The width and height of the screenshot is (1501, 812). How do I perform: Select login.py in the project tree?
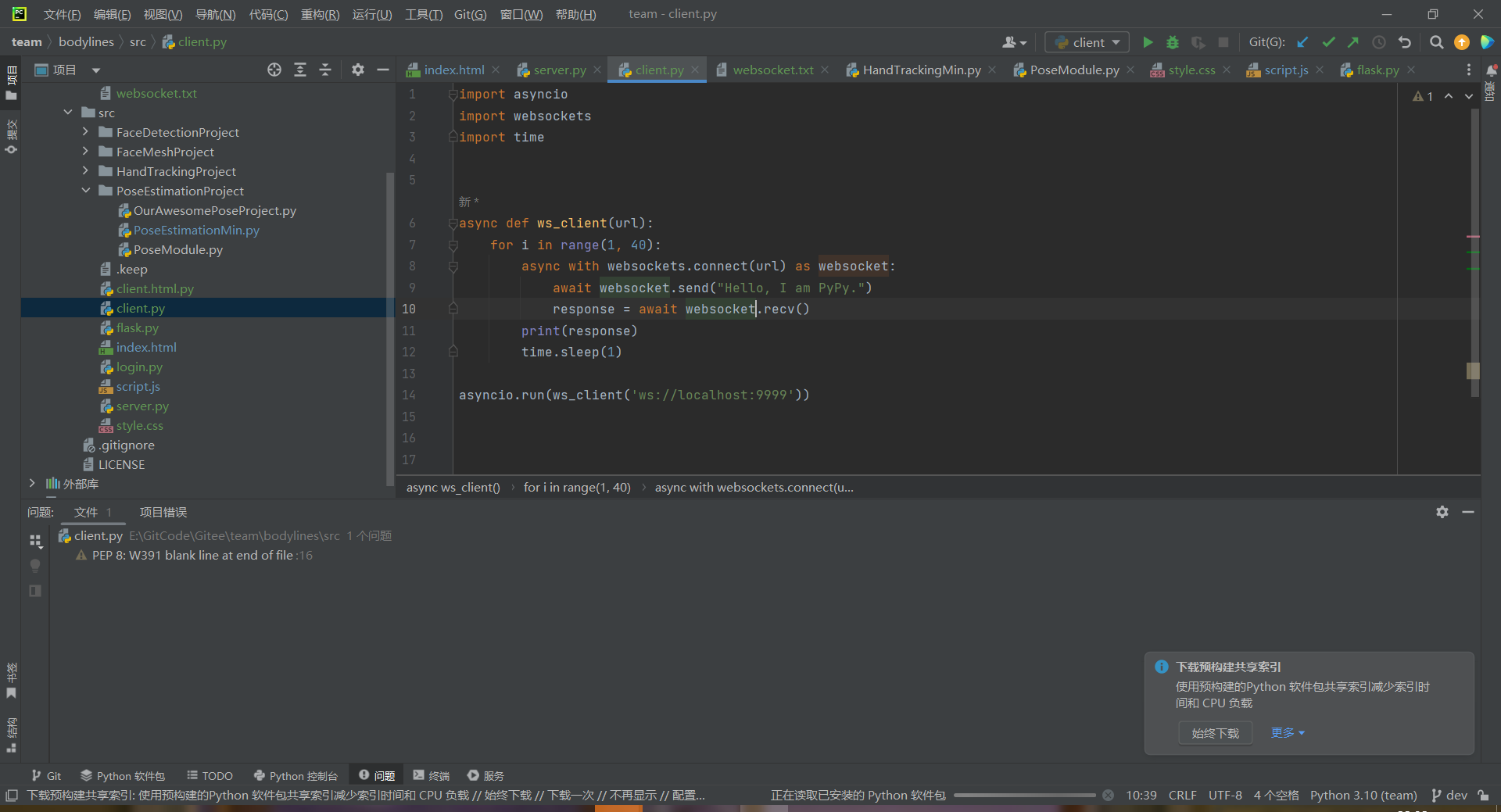click(x=139, y=367)
